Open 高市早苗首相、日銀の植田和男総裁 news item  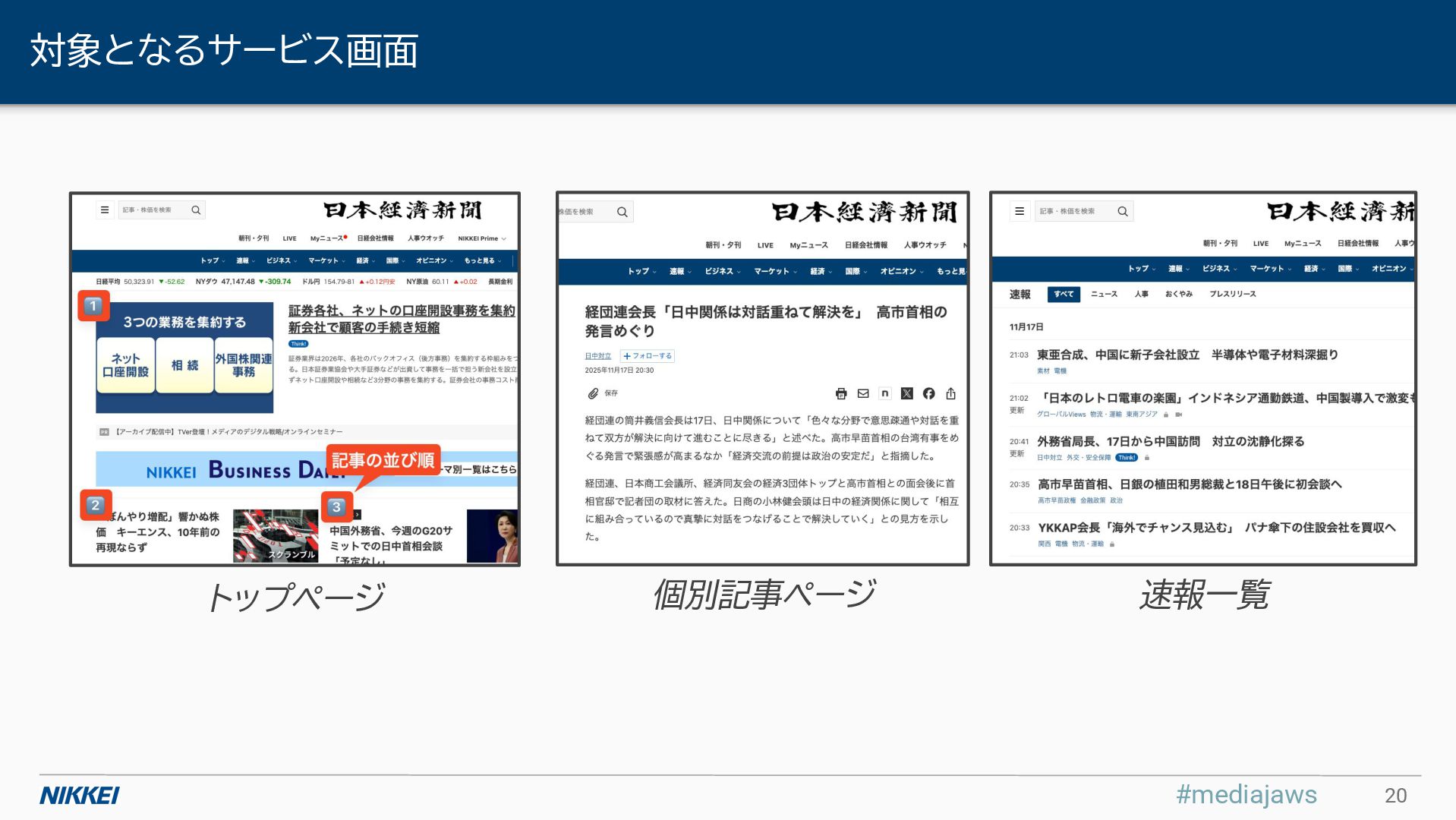(1190, 484)
